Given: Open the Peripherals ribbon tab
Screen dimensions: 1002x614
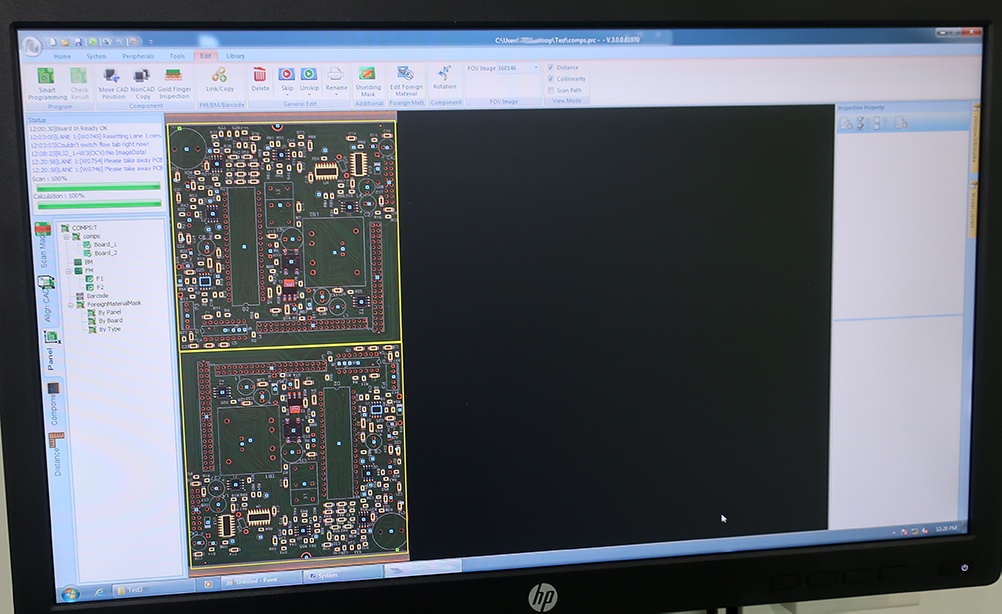Looking at the screenshot, I should 138,56.
